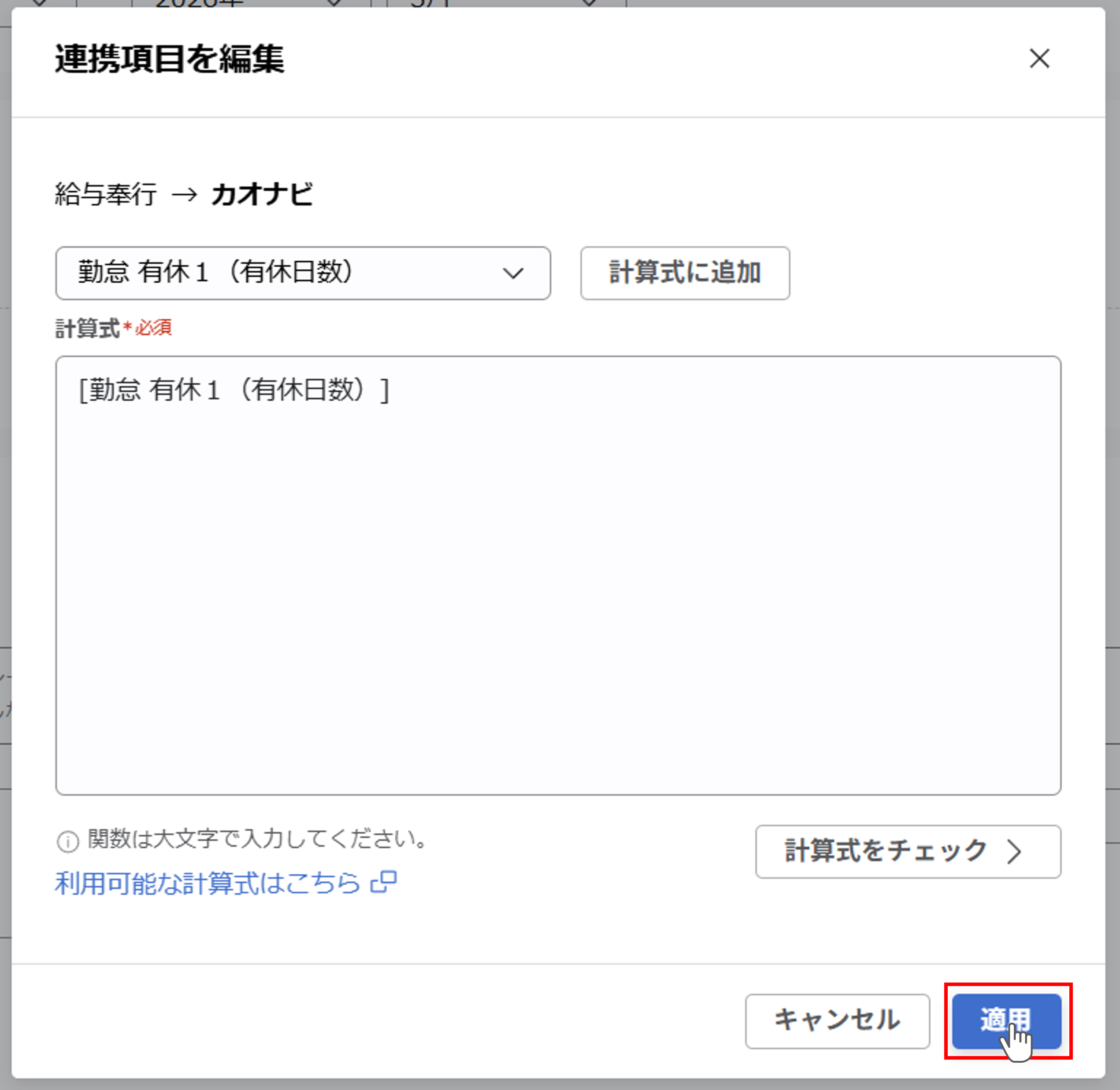Screen dimensions: 1120x1090
Task: Apply changes with the 適用 button
Action: tap(1007, 1021)
